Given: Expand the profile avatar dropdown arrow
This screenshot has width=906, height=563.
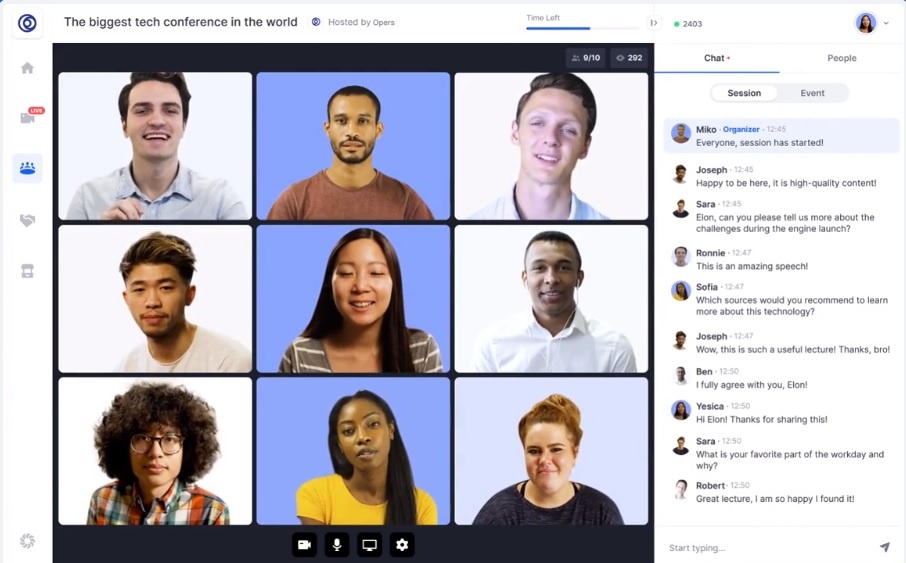Looking at the screenshot, I should [886, 23].
